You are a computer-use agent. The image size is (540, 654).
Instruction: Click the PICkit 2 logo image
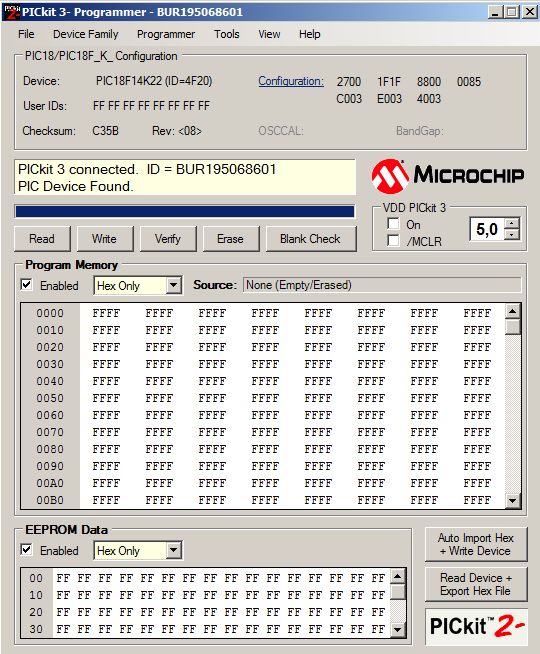[x=477, y=626]
